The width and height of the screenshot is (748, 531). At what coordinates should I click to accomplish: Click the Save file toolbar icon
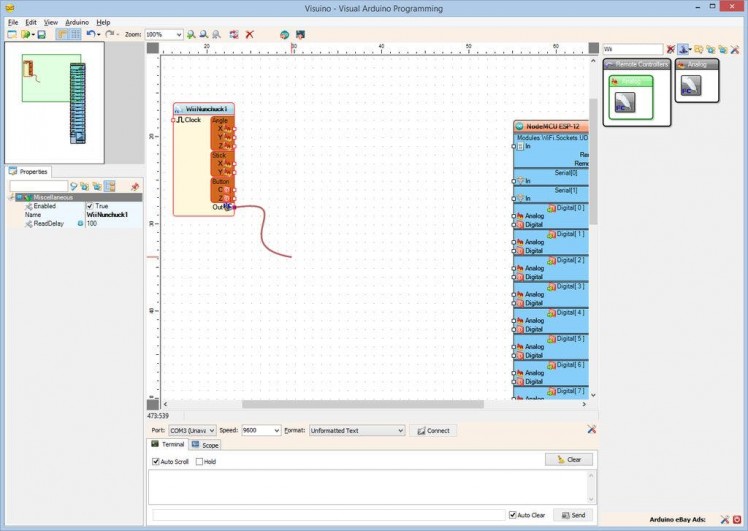pos(41,34)
